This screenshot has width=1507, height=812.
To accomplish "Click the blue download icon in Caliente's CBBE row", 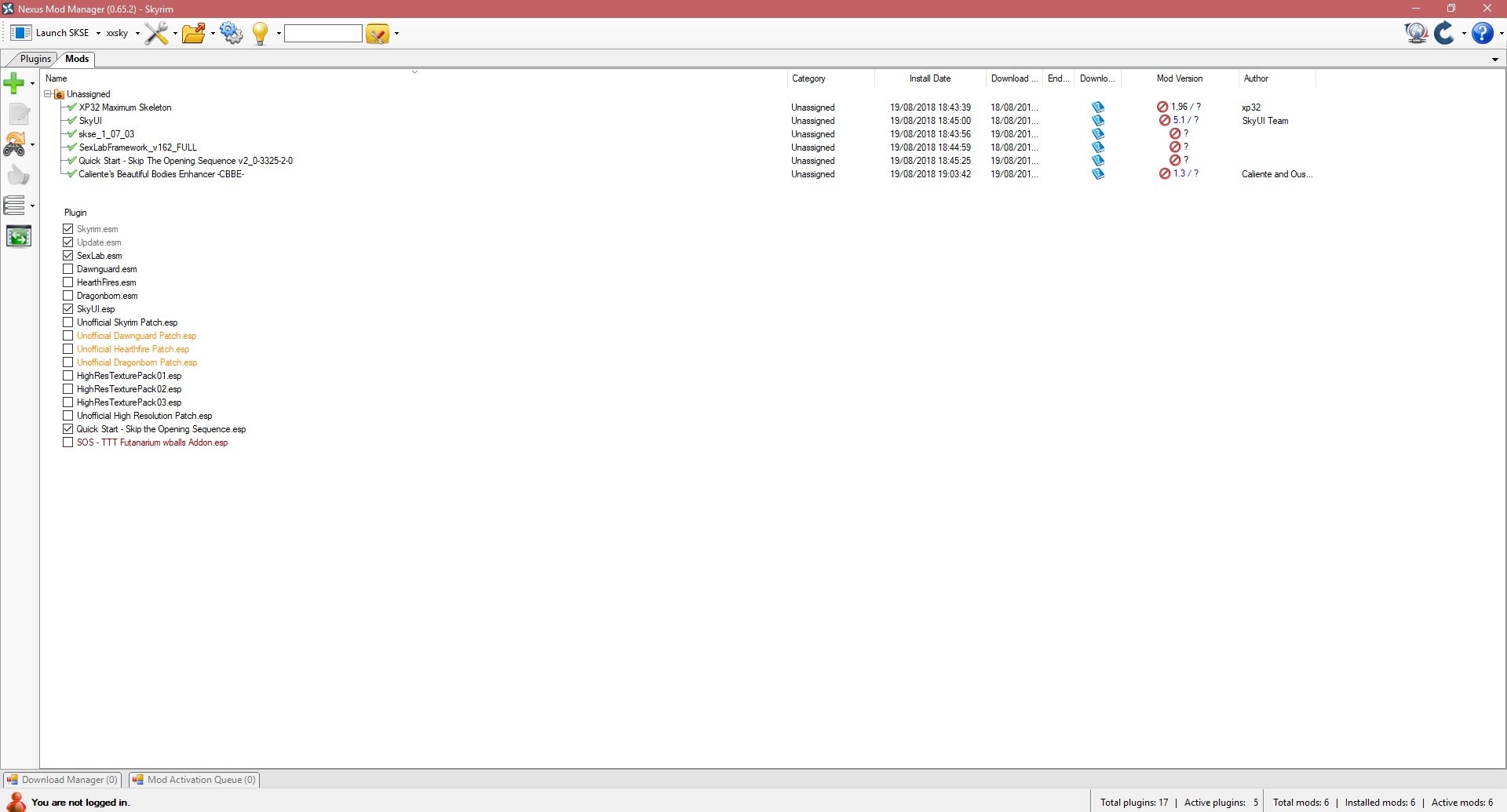I will click(1098, 174).
